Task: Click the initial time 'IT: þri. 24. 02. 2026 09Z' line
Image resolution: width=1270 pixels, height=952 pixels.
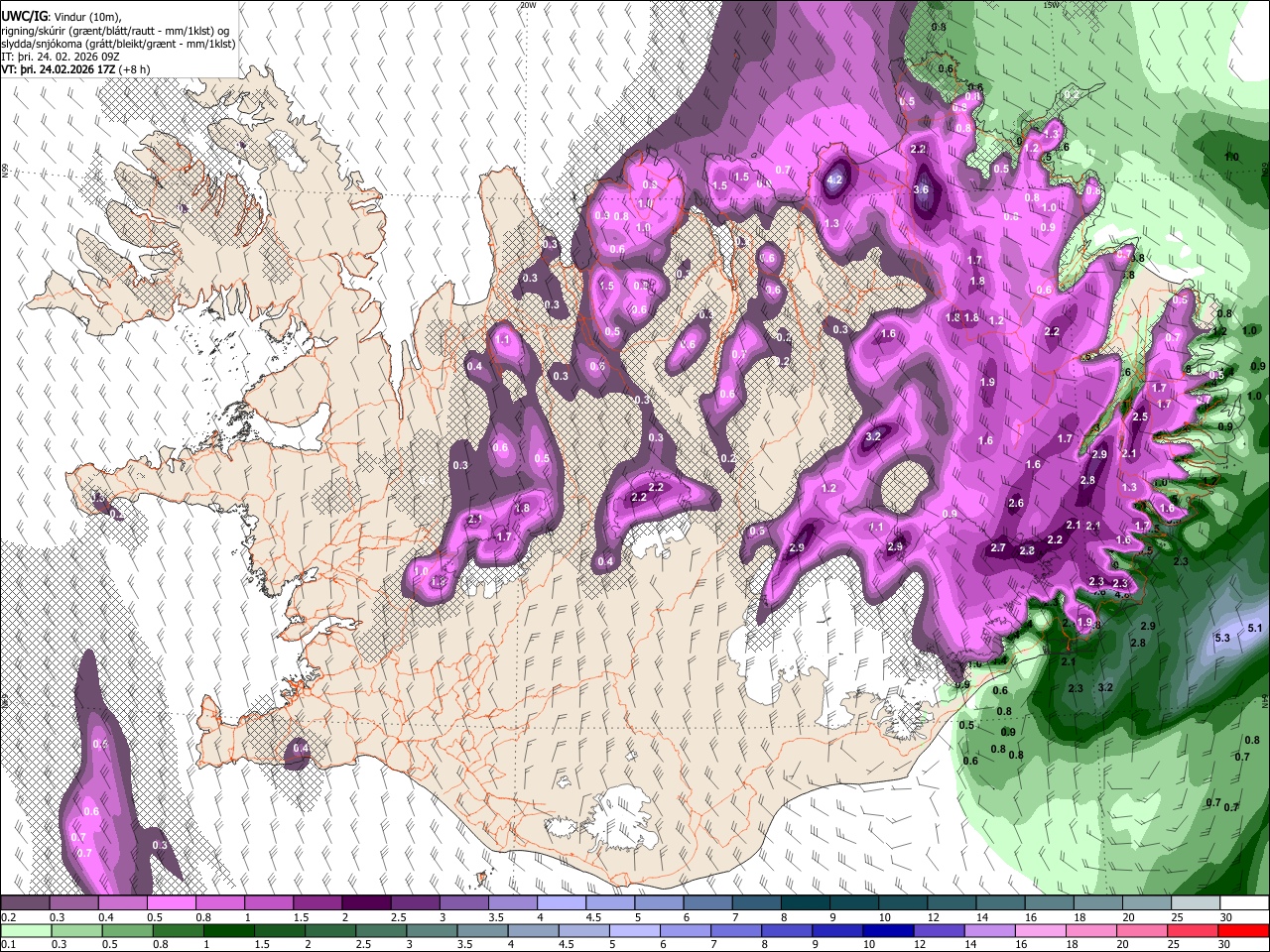Action: [x=62, y=57]
